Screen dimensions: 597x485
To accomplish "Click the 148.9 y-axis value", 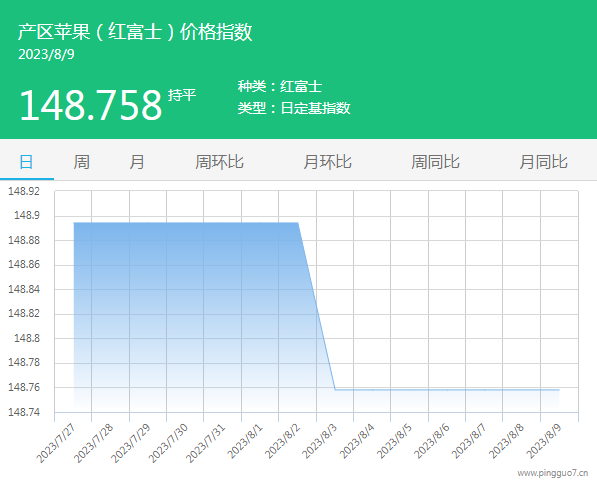I will pyautogui.click(x=27, y=215).
